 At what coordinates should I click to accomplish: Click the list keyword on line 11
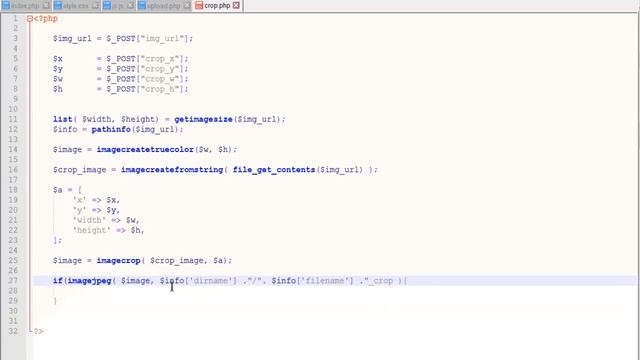point(62,119)
